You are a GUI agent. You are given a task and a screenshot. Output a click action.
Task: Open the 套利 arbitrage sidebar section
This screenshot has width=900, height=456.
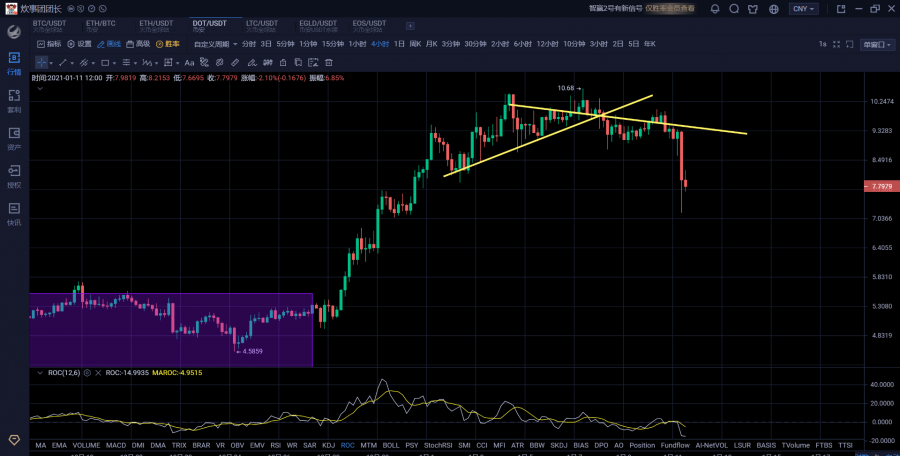coord(14,101)
